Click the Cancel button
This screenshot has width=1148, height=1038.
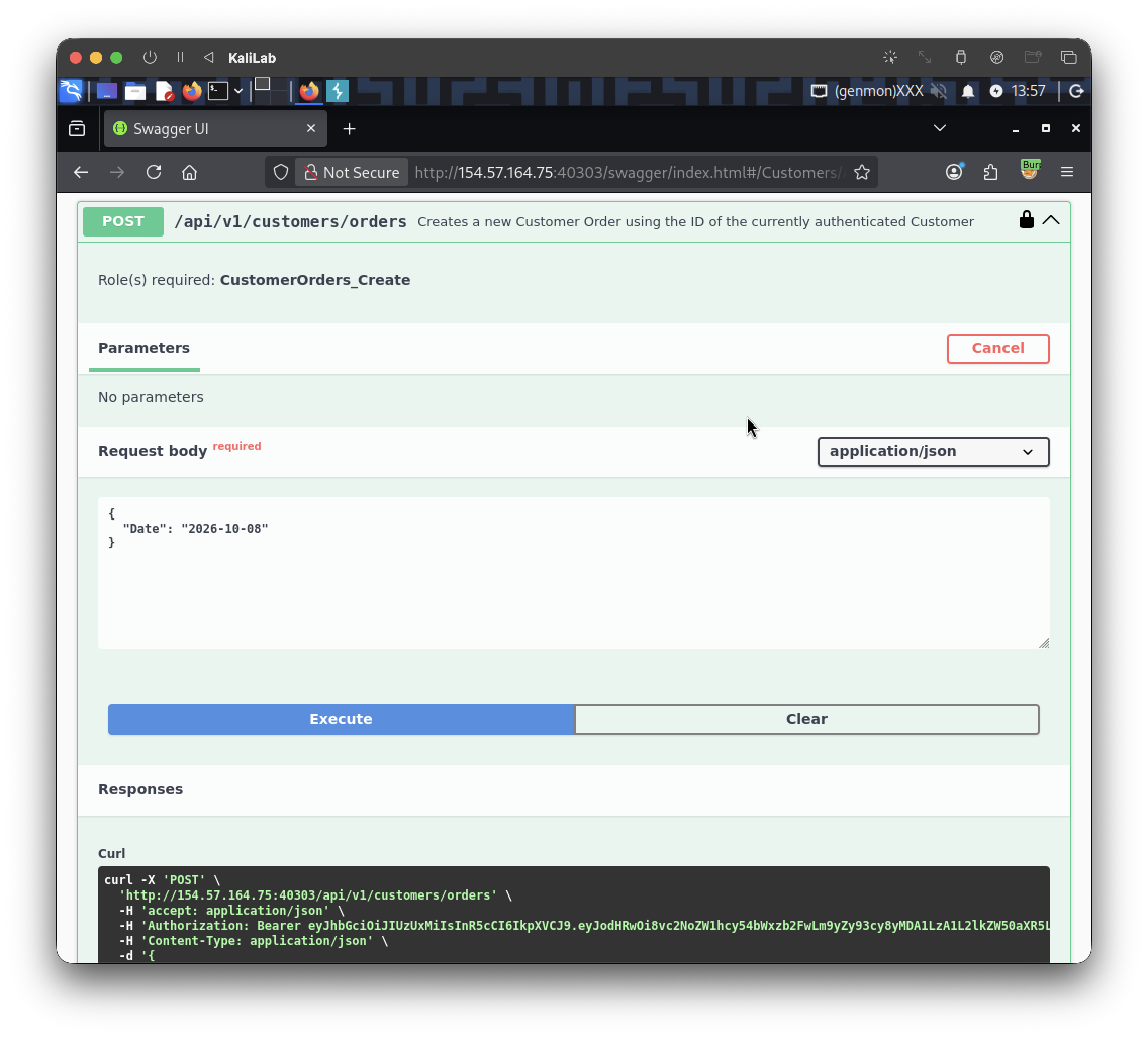(x=997, y=348)
